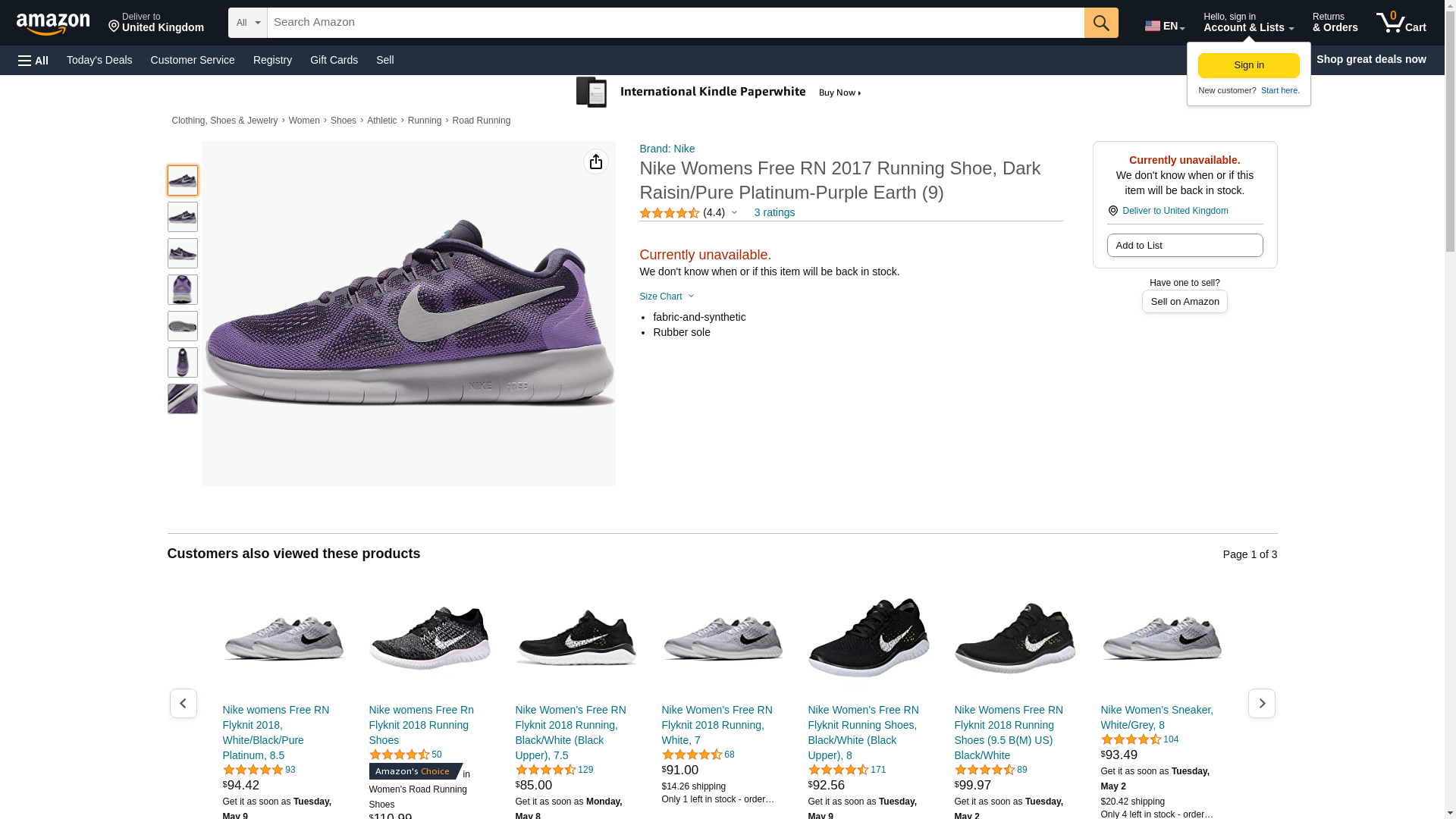Click the Amazon logo

pos(53,24)
